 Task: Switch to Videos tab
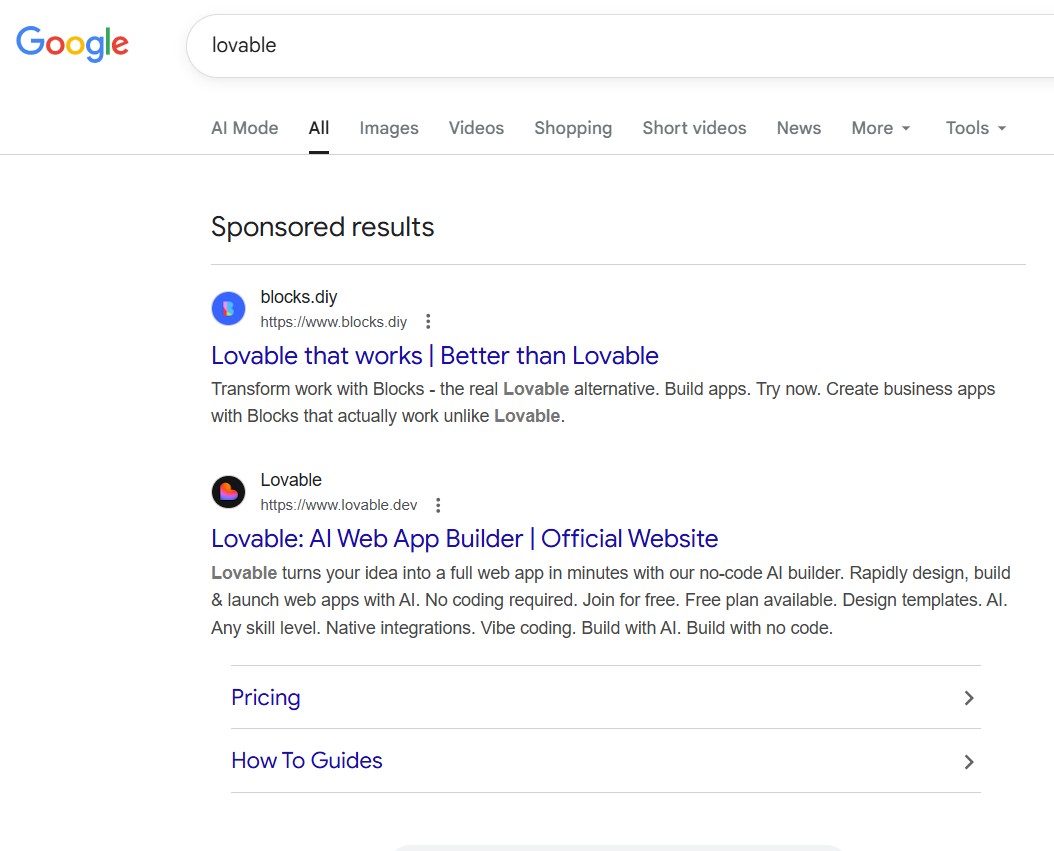pyautogui.click(x=476, y=128)
